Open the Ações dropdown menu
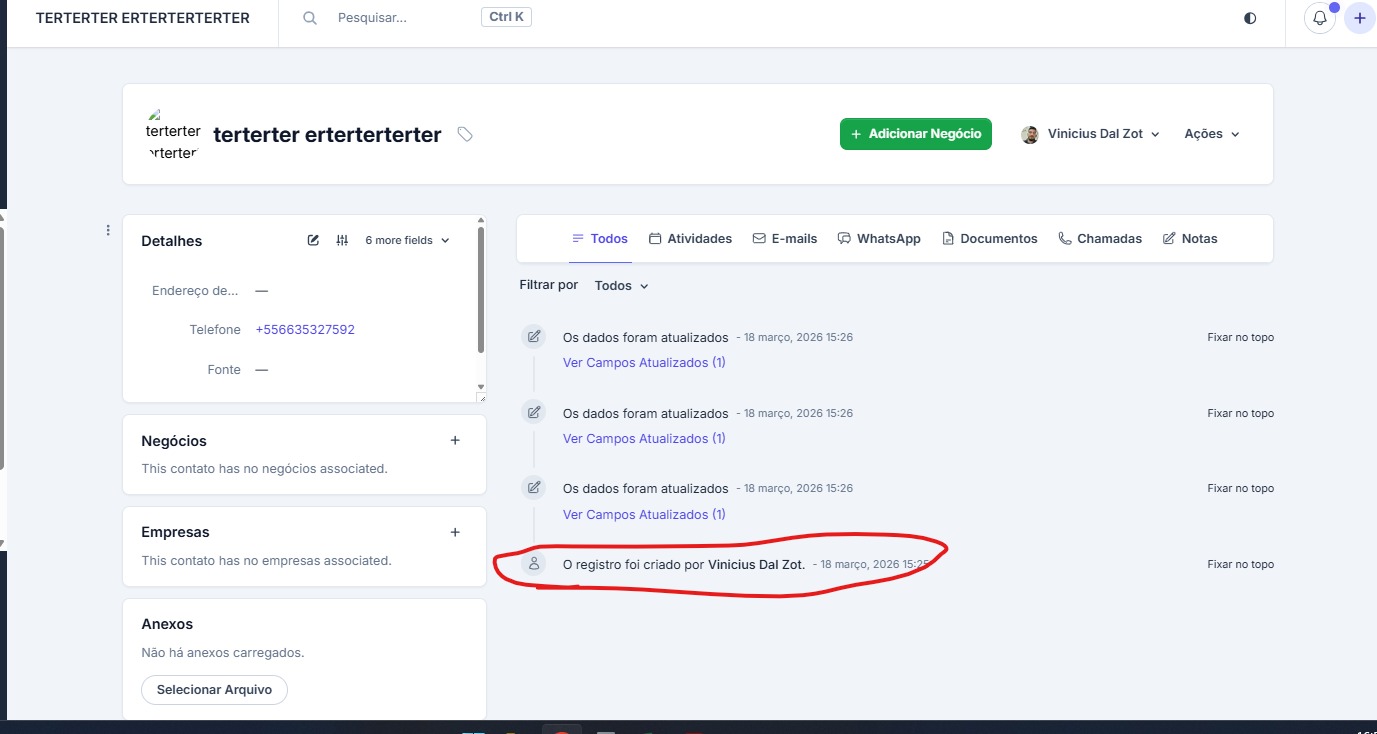The image size is (1377, 734). 1211,134
